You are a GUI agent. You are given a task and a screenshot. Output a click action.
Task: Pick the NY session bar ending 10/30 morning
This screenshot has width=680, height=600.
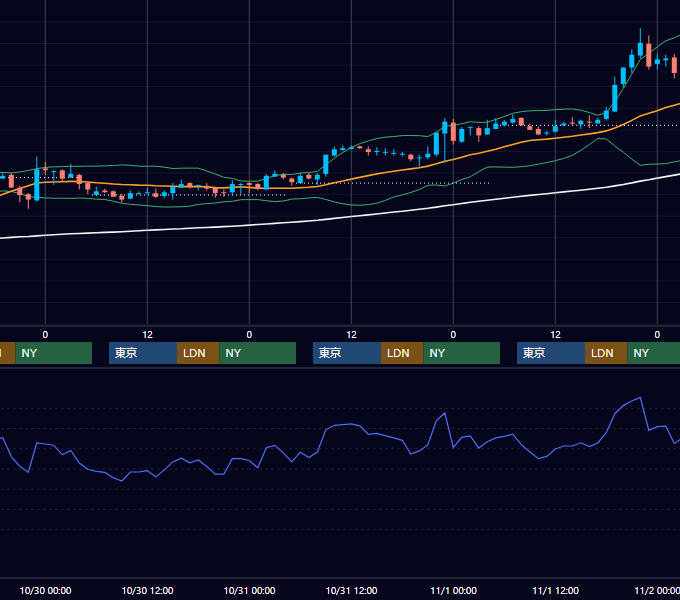[x=54, y=353]
